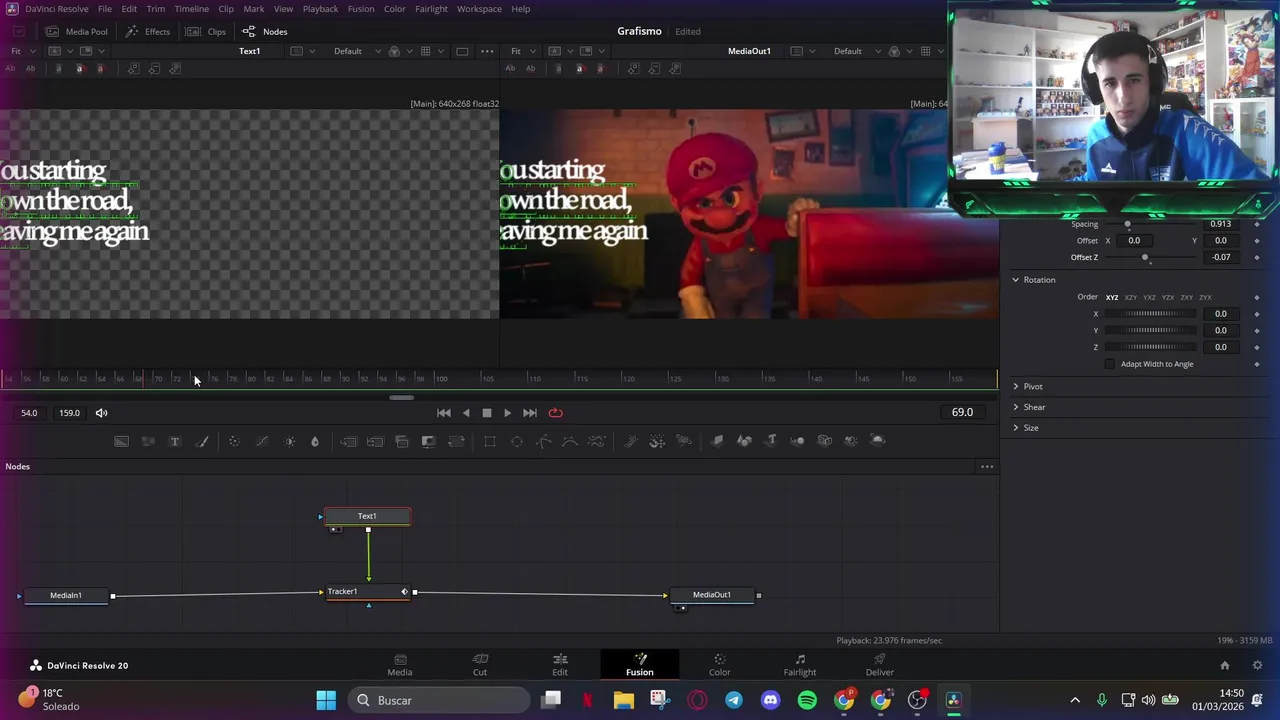Expand the Pivot section
The width and height of the screenshot is (1280, 720).
click(x=1015, y=387)
